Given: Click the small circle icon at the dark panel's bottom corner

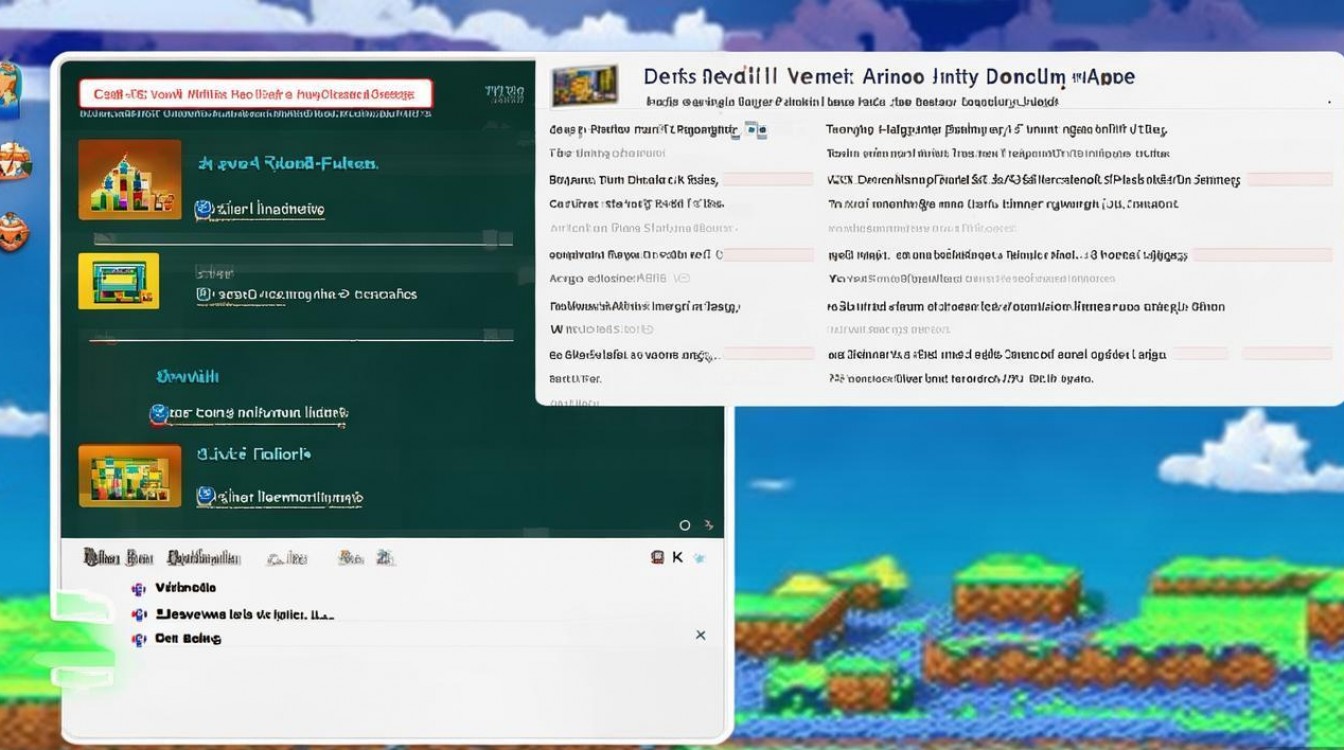Looking at the screenshot, I should tap(685, 525).
